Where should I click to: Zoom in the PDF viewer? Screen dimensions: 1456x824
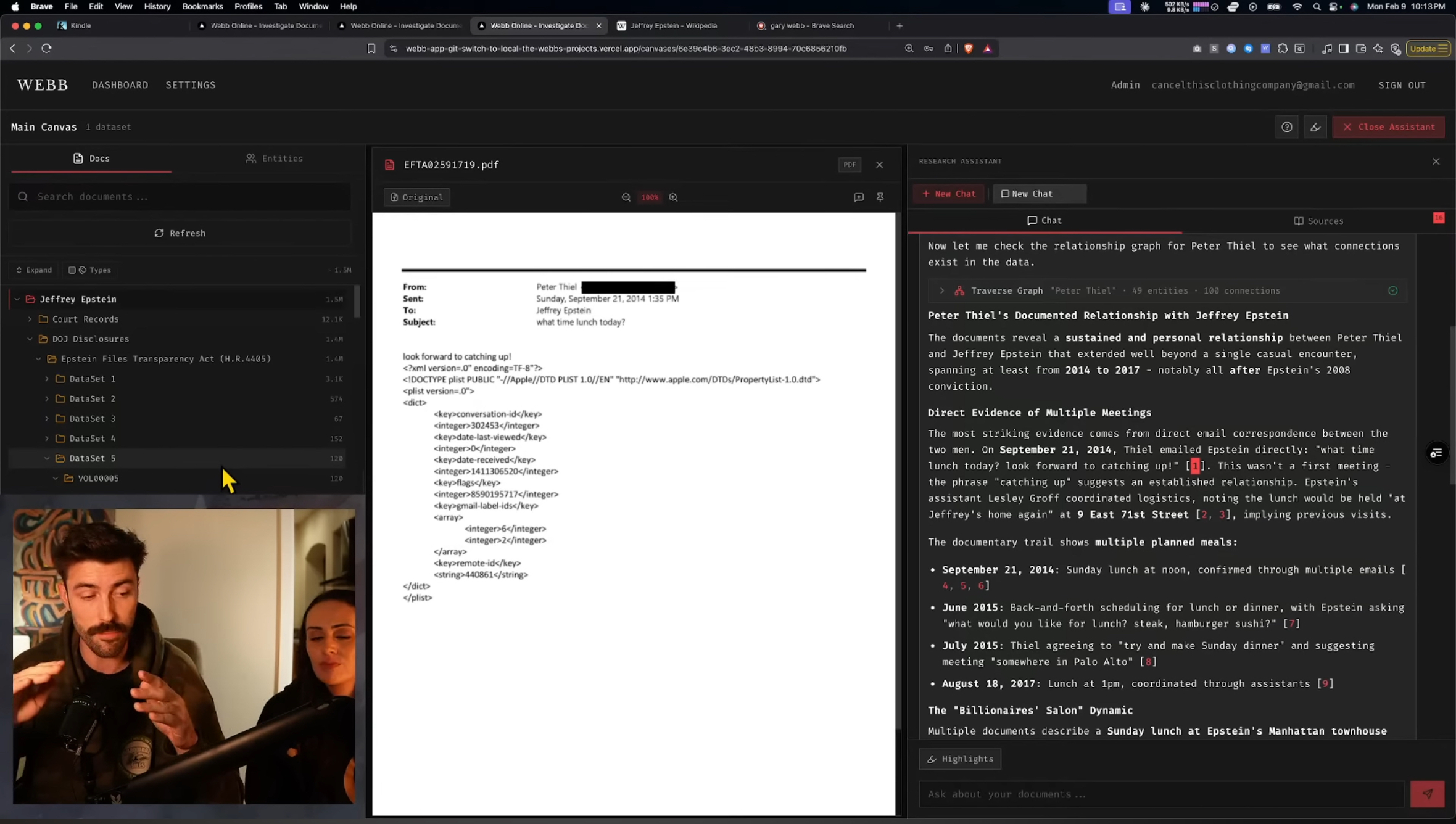(x=673, y=197)
